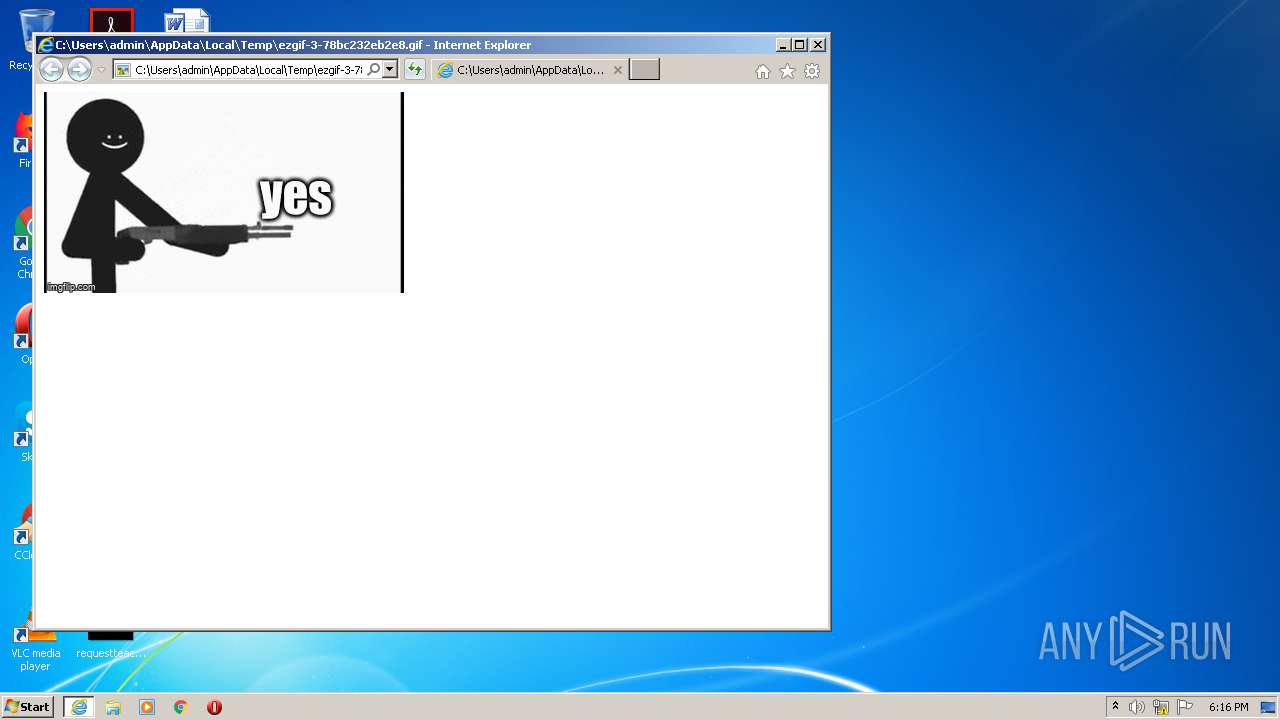1280x720 pixels.
Task: Open the Home page icon
Action: 763,71
